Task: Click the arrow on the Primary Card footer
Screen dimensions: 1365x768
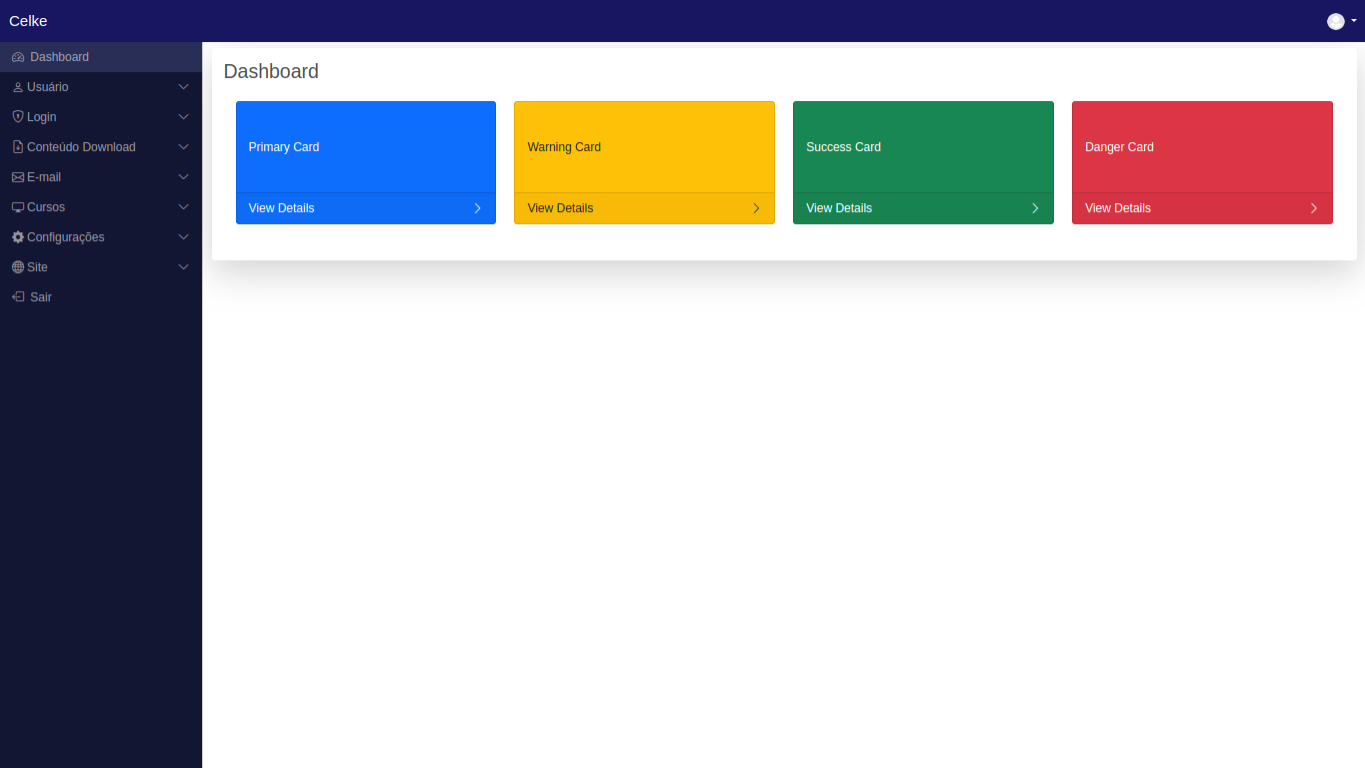Action: 478,208
